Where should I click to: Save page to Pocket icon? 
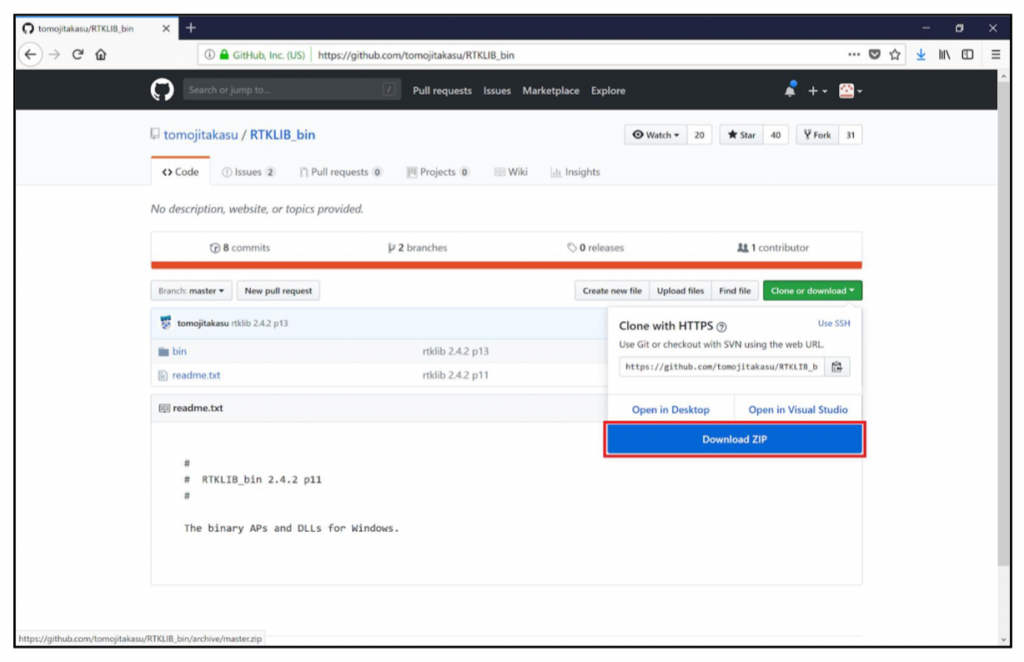[x=874, y=55]
